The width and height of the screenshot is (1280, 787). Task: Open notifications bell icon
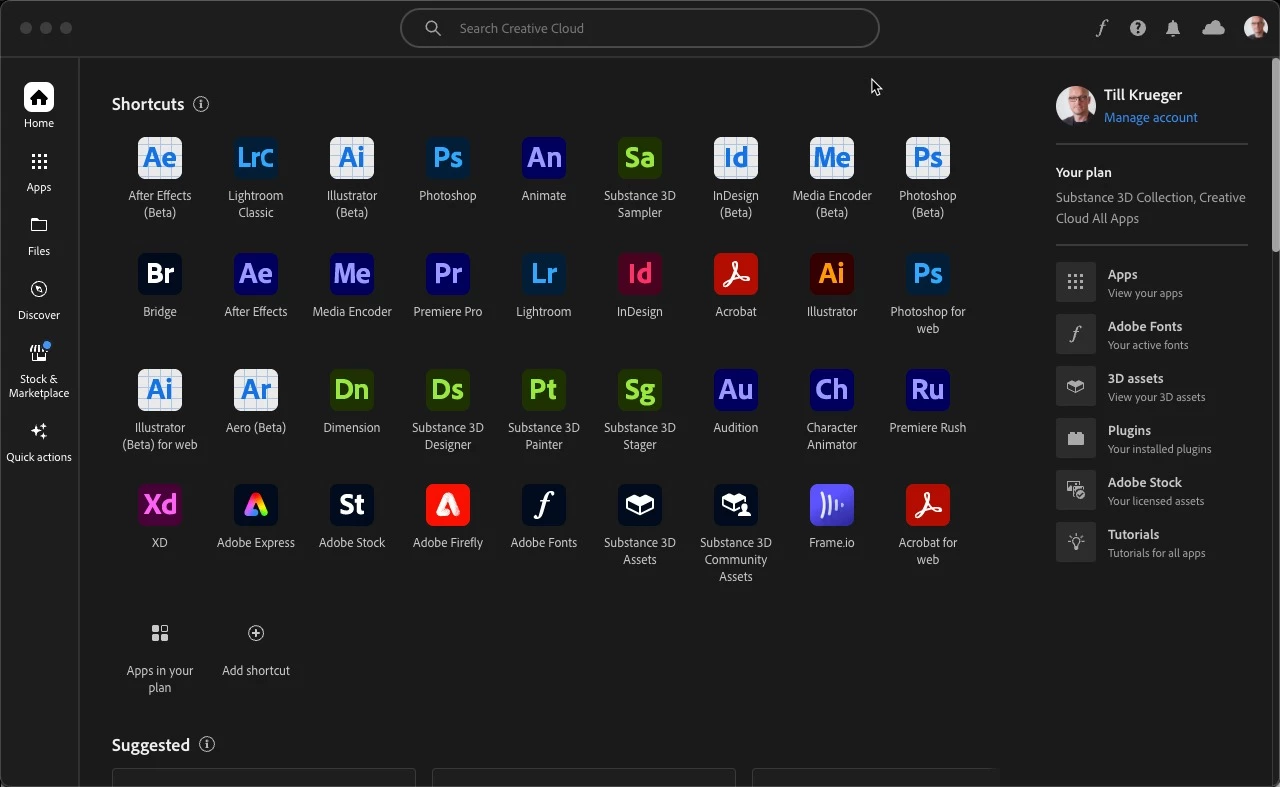1173,28
